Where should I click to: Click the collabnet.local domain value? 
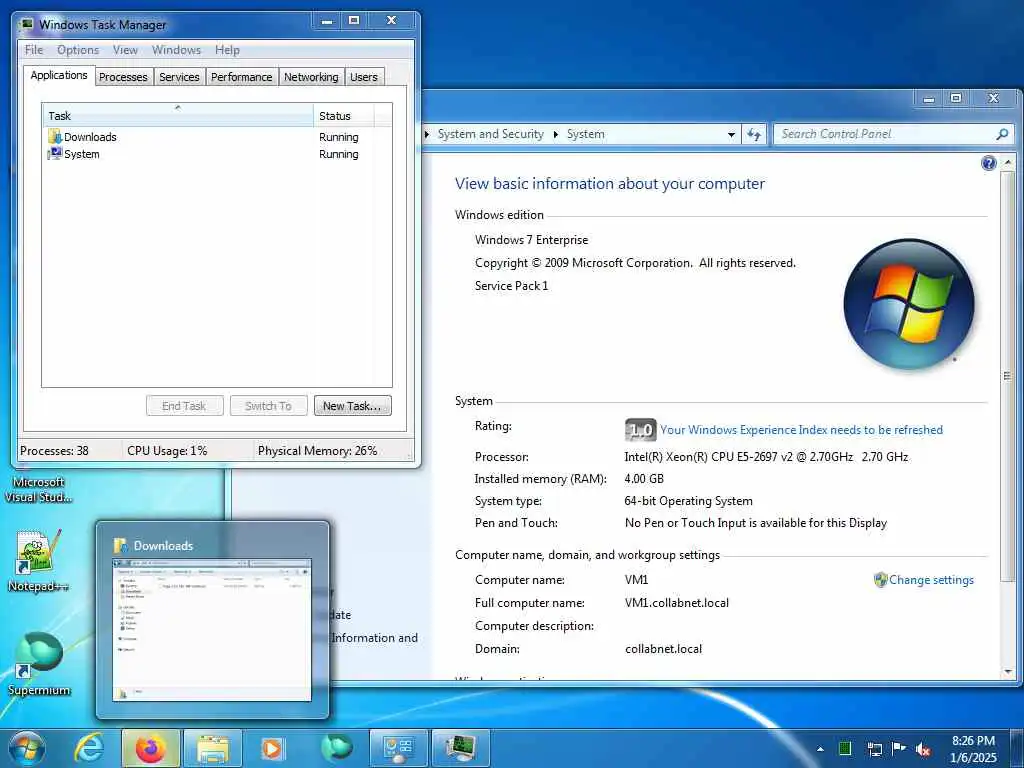tap(664, 649)
